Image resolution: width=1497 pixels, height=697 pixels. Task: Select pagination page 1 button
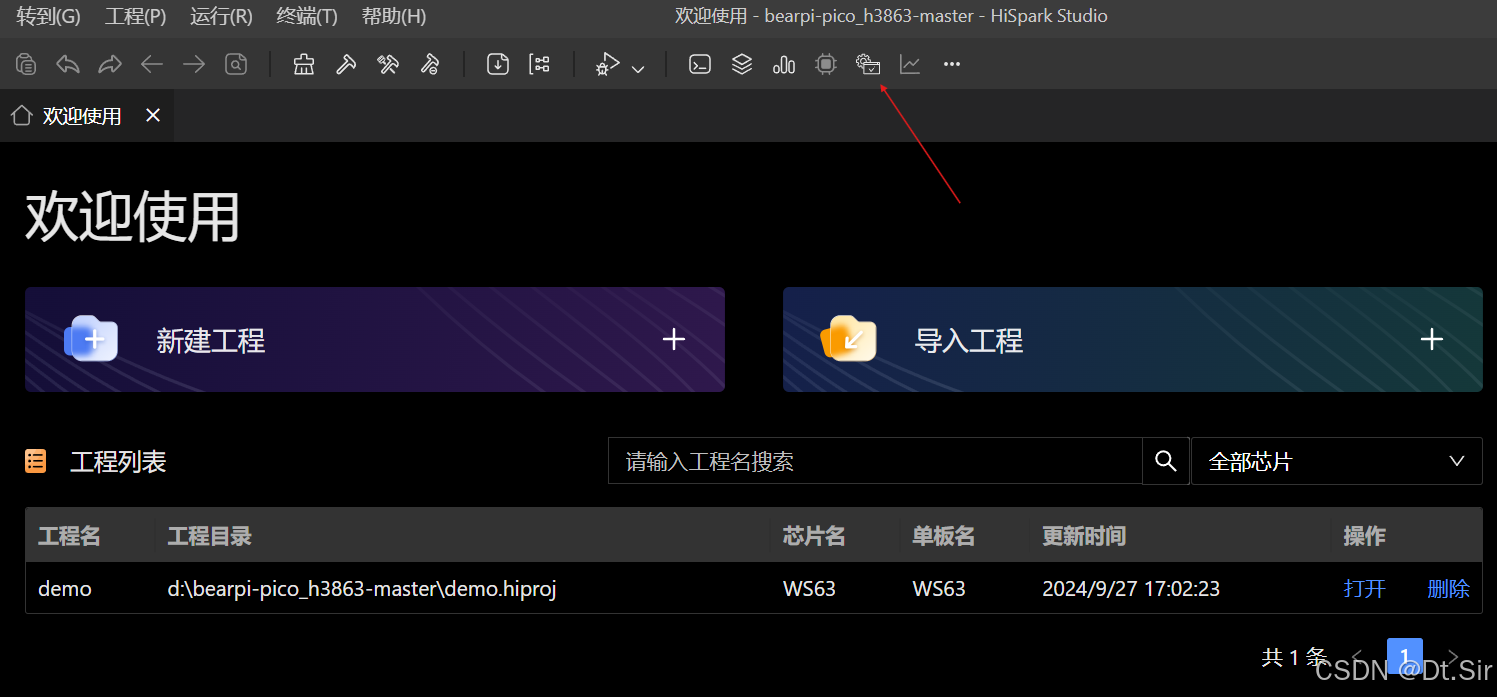tap(1404, 656)
